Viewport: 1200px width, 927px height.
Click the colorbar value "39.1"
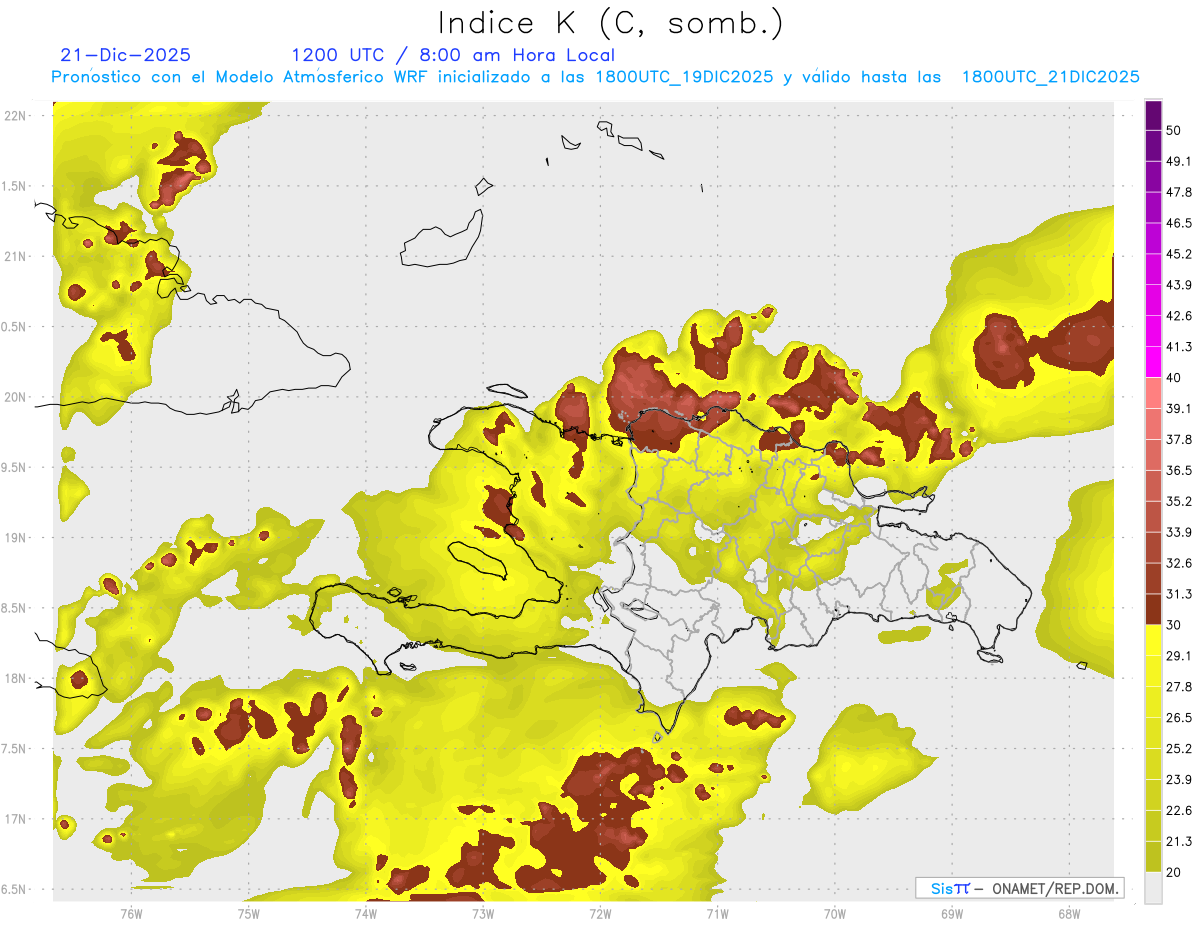[x=1179, y=409]
